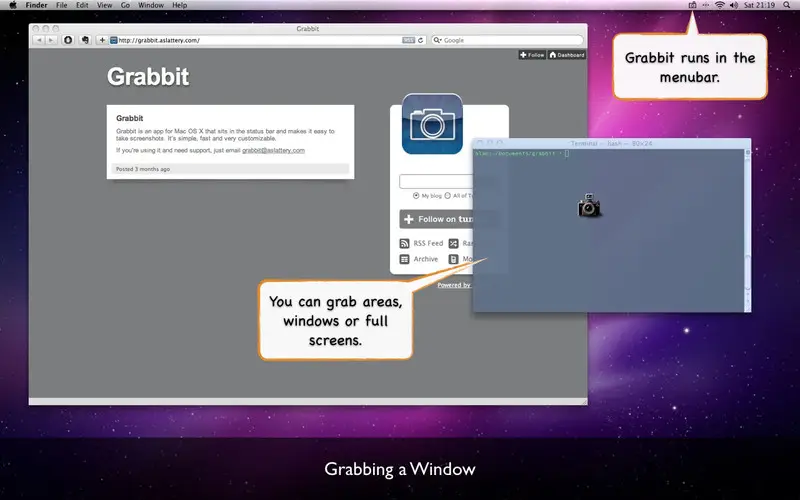Open the Google search engine dropdown magnifier
The height and width of the screenshot is (500, 800).
click(x=437, y=40)
